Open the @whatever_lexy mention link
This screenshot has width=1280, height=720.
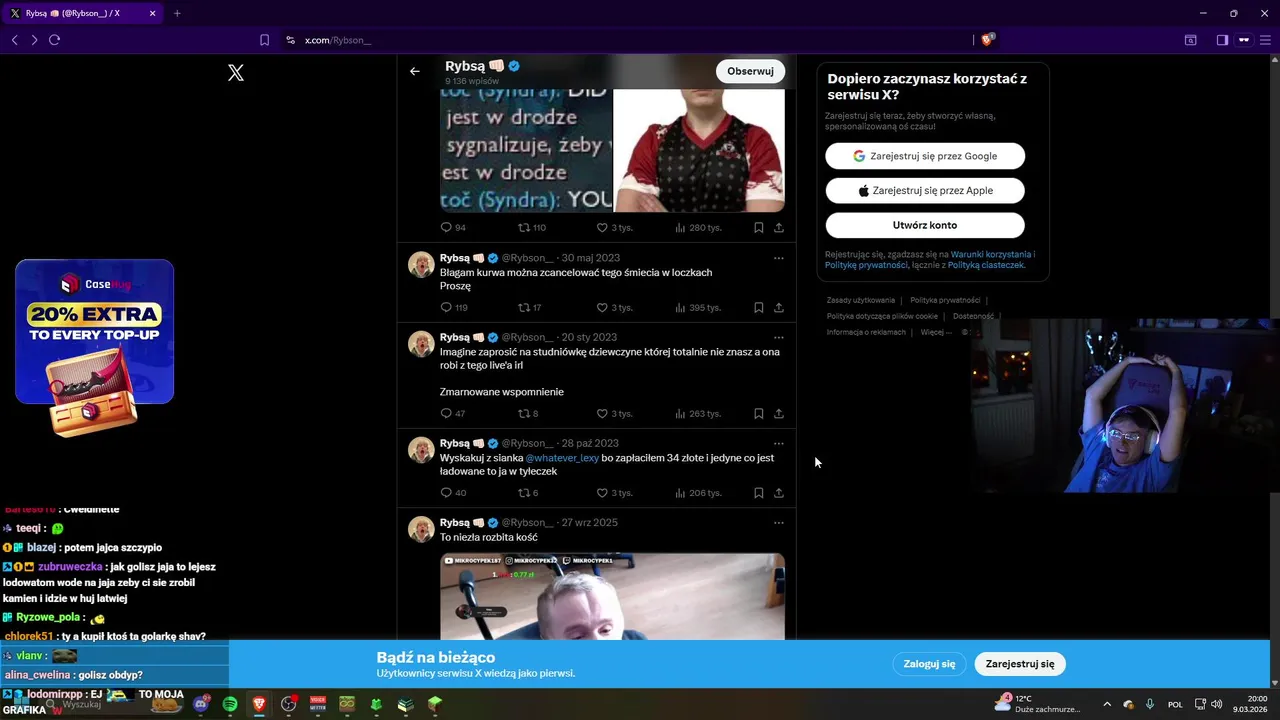[x=562, y=458]
